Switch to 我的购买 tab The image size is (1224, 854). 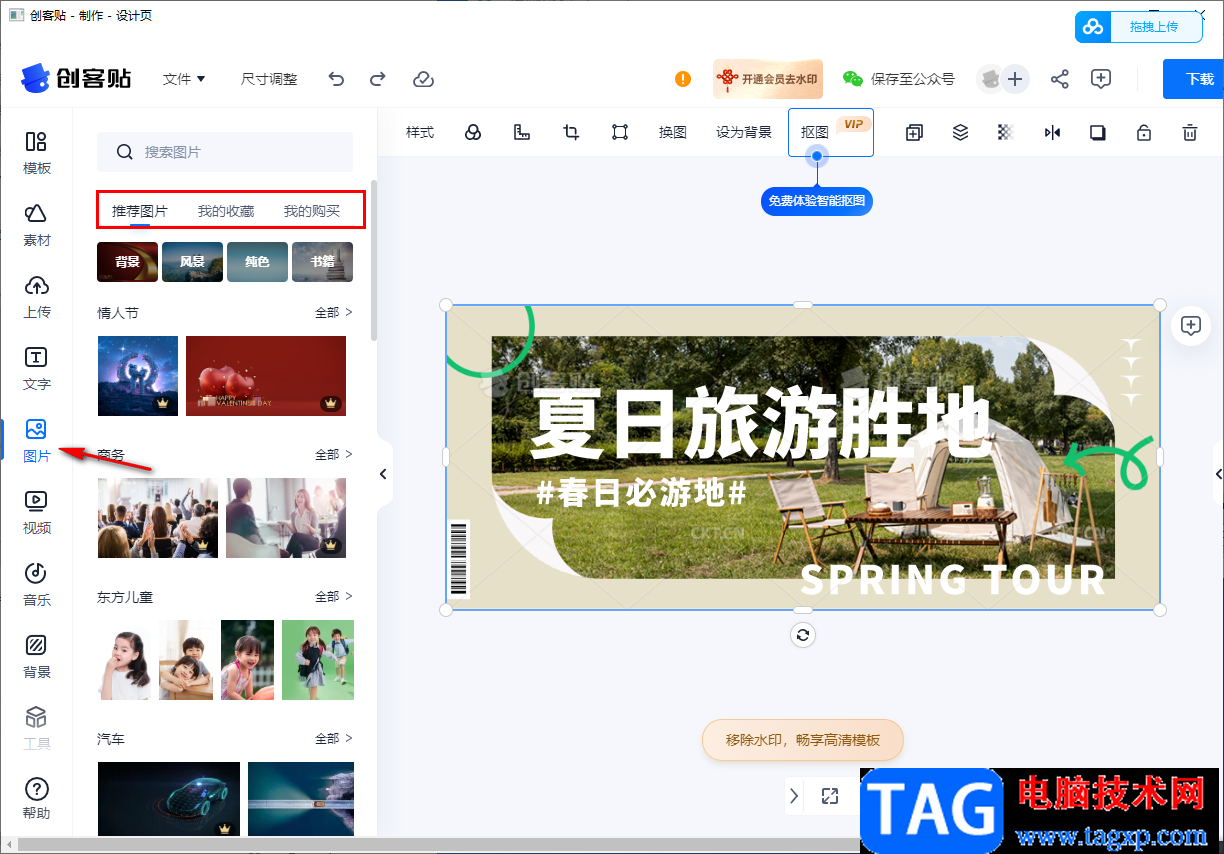tap(312, 211)
